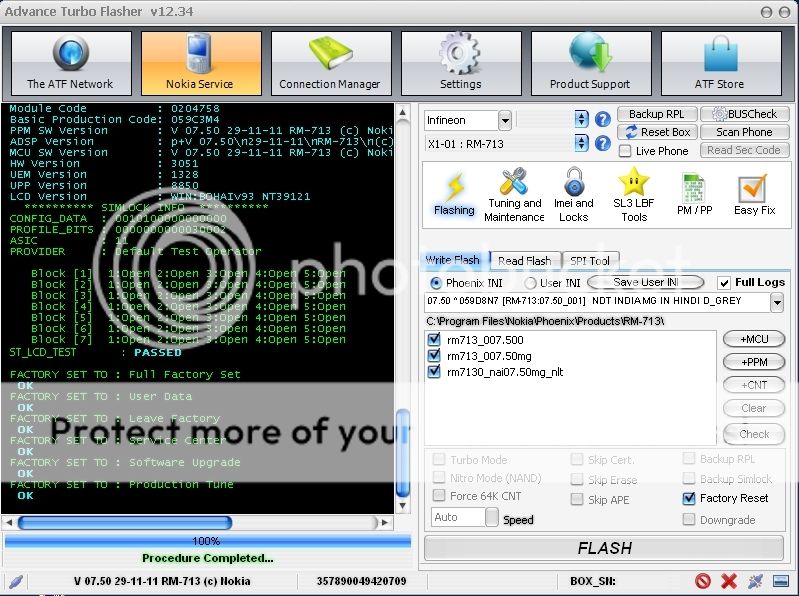Screen dimensions: 799x596
Task: Click the log vertical scrollbar thumb
Action: [403, 453]
